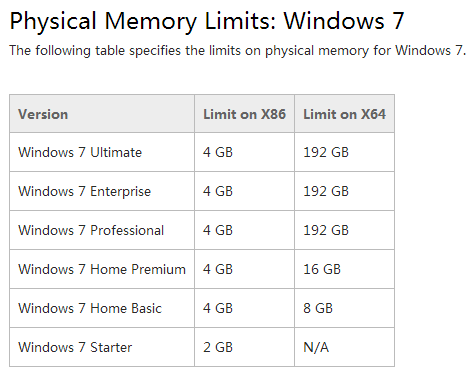Screen dimensions: 471x367
Task: Click the X64 limit for Ultimate
Action: point(326,152)
